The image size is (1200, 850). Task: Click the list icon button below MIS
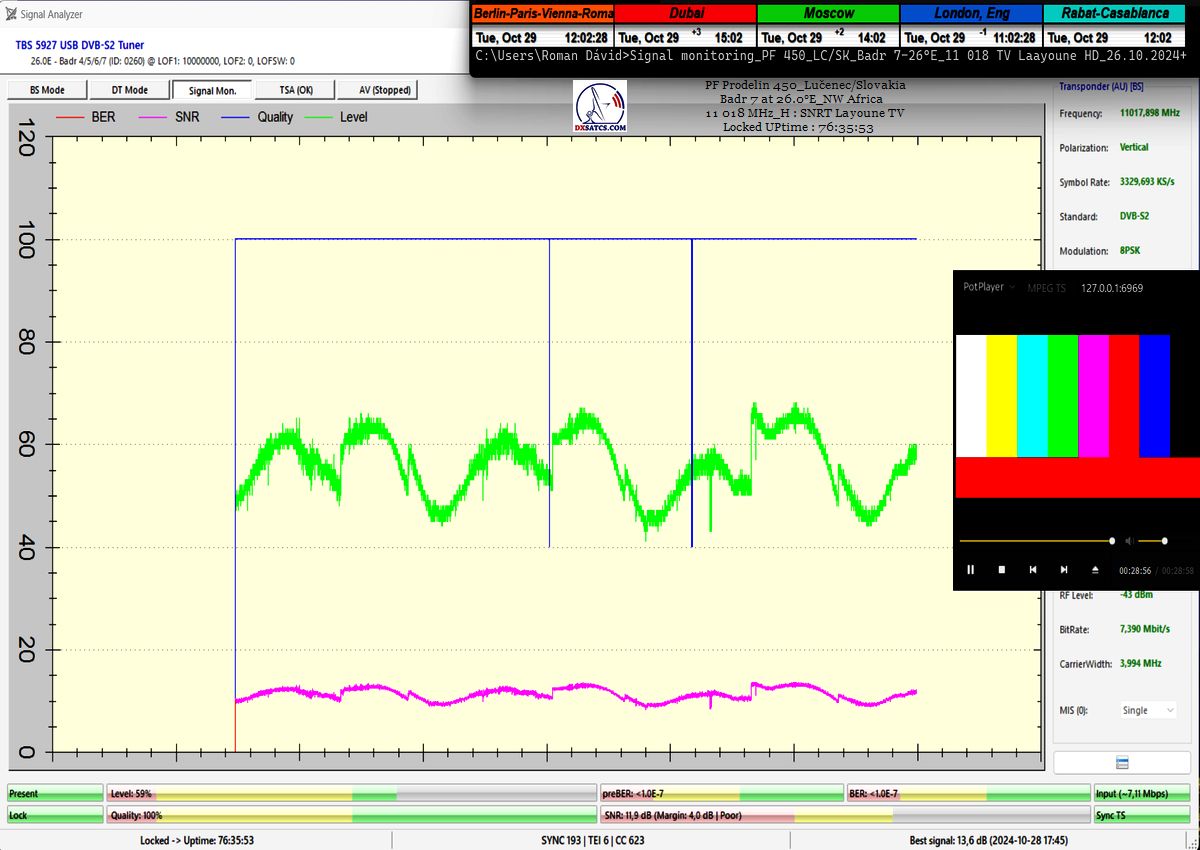coord(1122,762)
